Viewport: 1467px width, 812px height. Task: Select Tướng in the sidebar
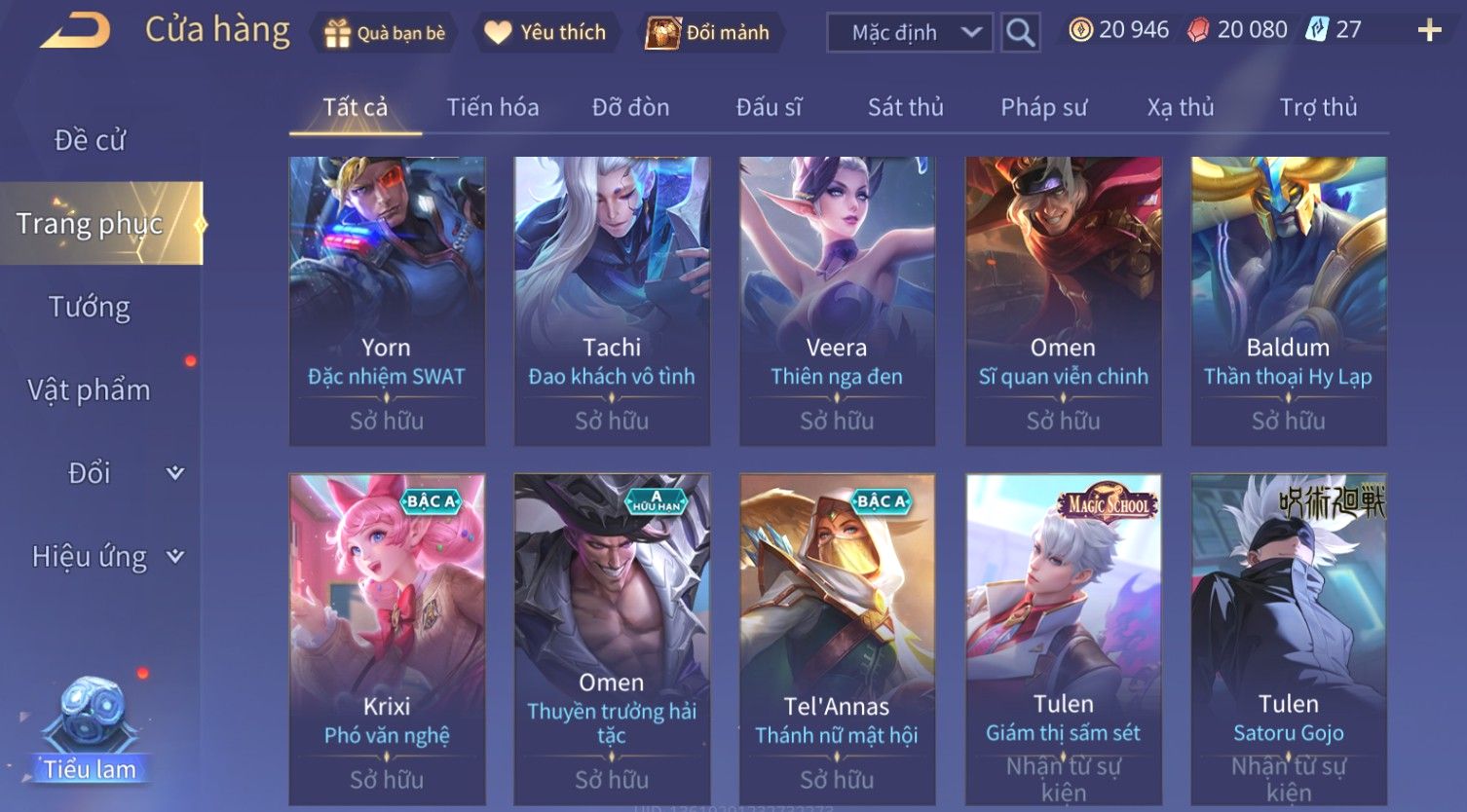point(90,307)
